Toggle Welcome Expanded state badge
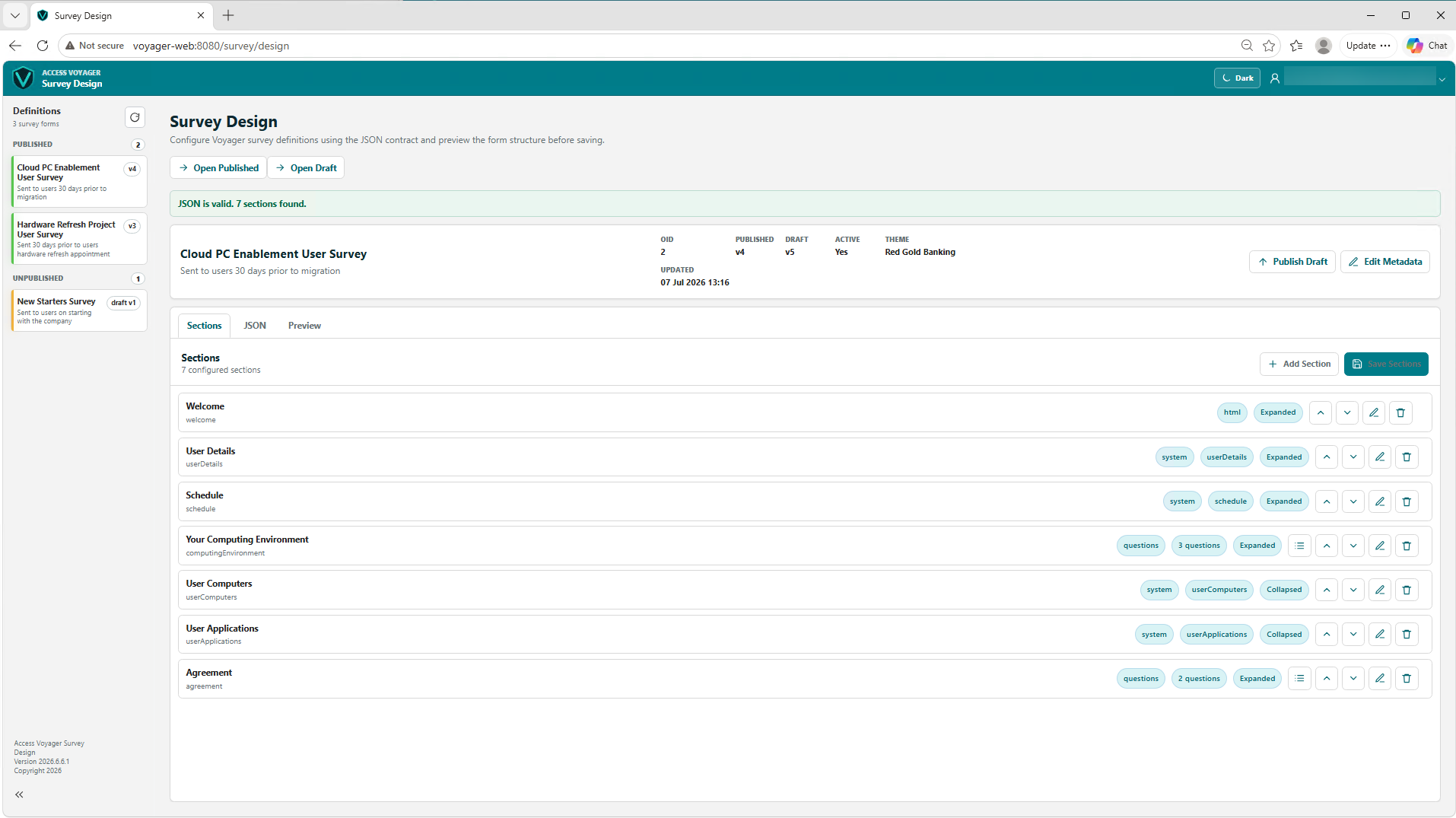Image resolution: width=1456 pixels, height=818 pixels. click(x=1278, y=412)
